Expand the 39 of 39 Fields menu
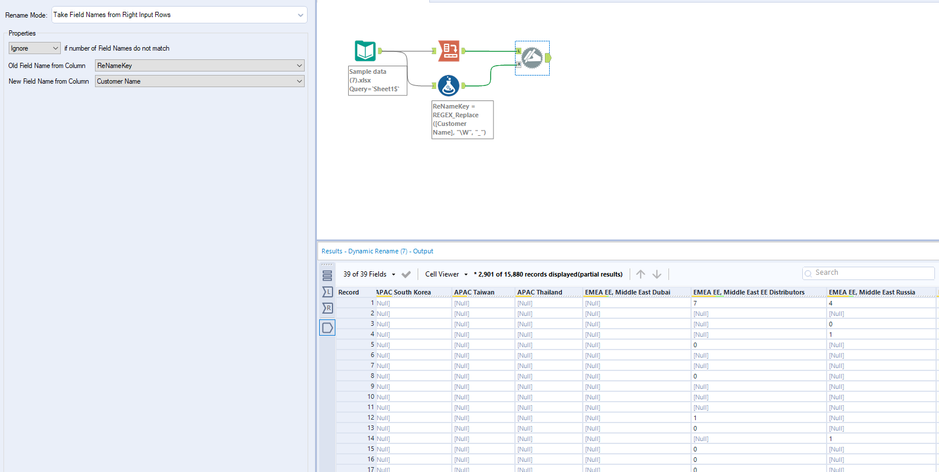Viewport: 939px width, 472px height. click(x=369, y=274)
